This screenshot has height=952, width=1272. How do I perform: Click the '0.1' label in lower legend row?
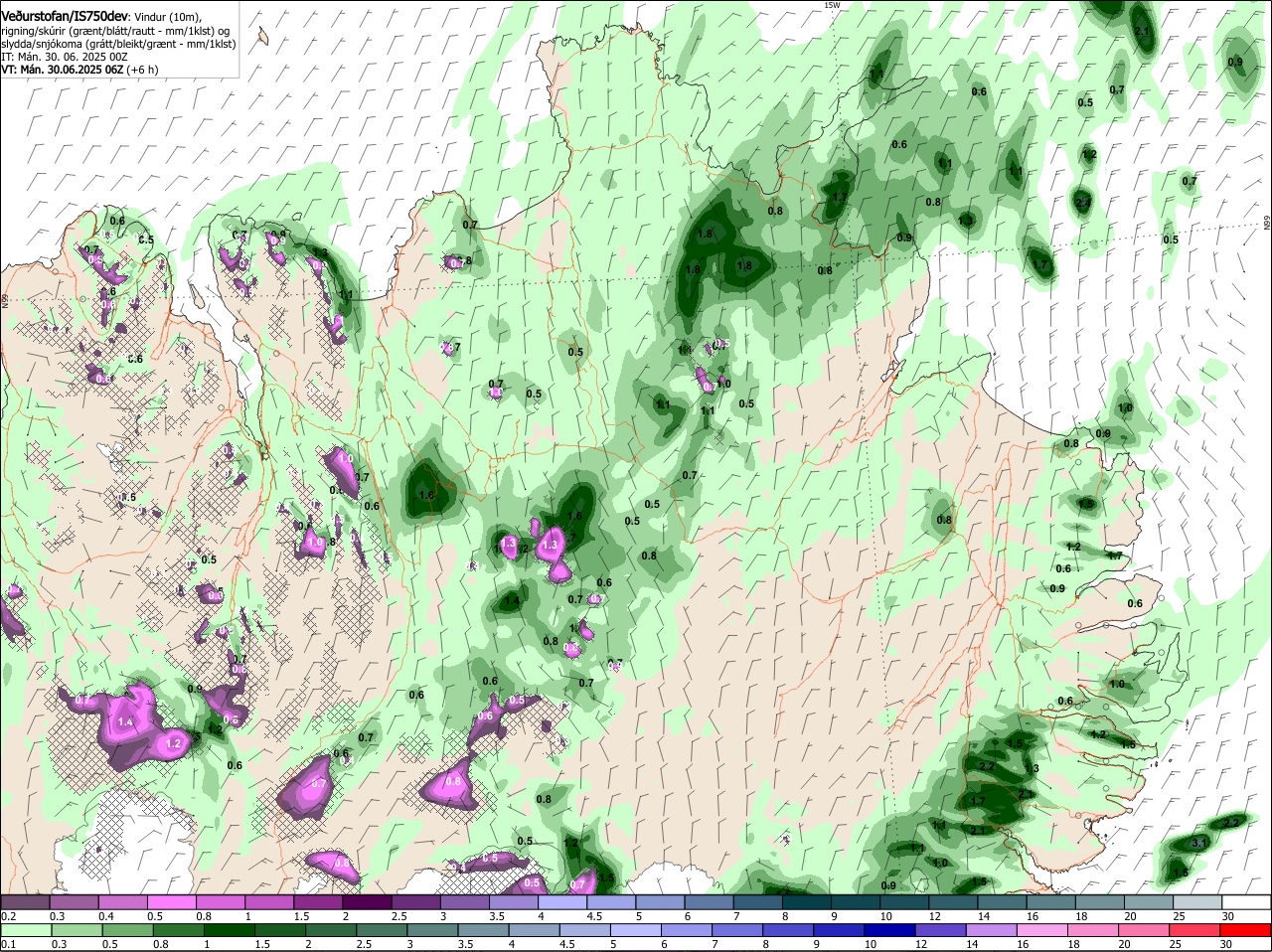pos(8,944)
